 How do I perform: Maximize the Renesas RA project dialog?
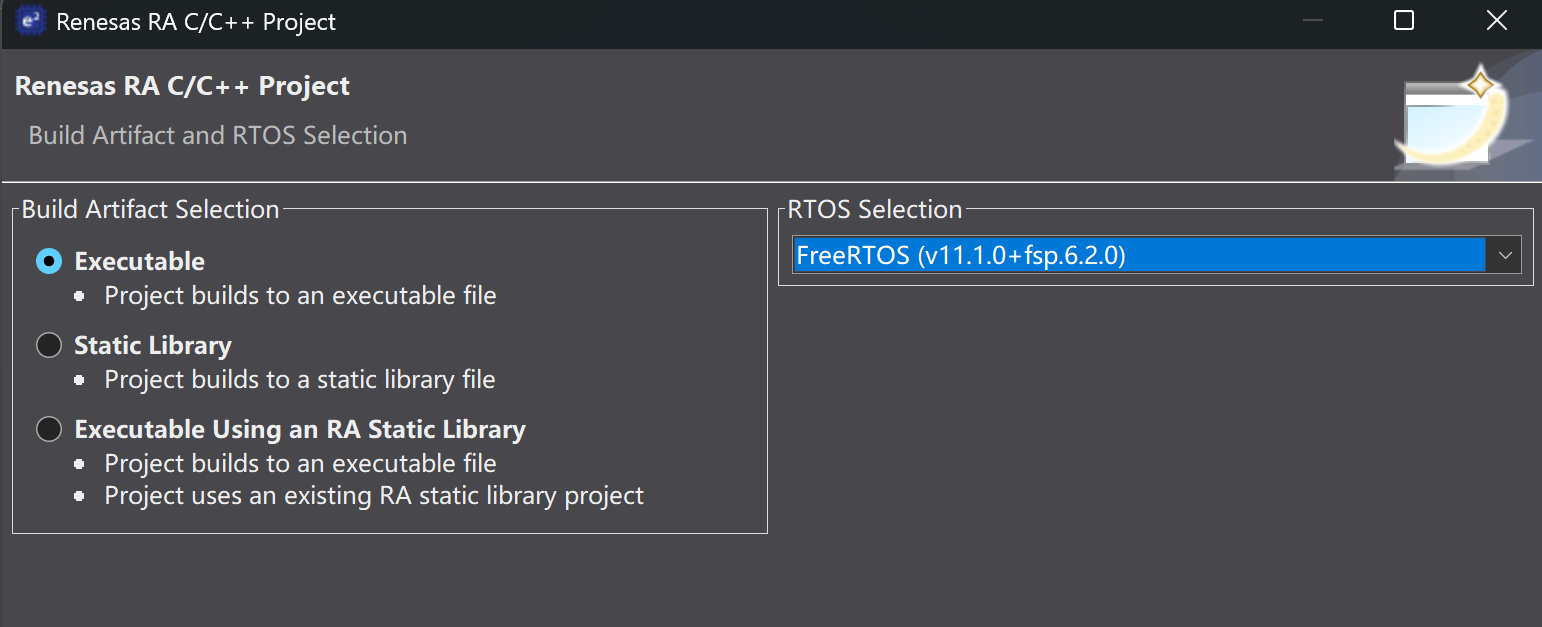[1404, 21]
